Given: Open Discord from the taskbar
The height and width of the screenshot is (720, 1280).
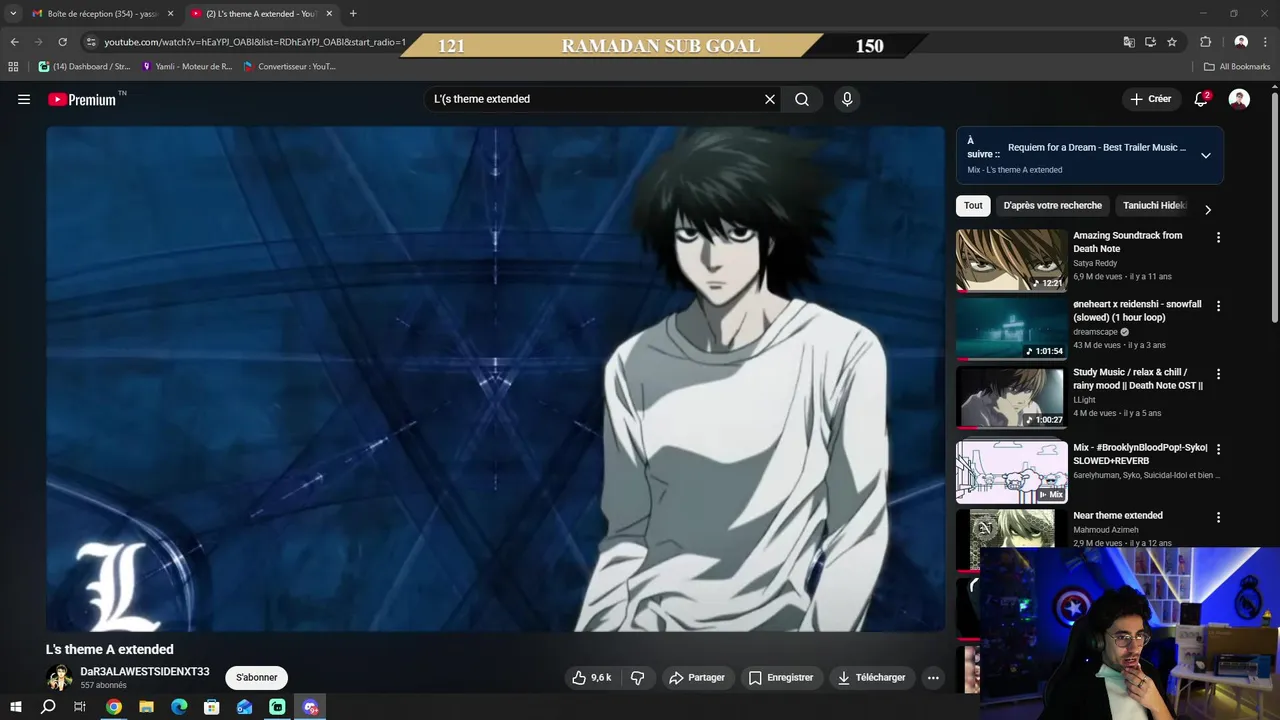Looking at the screenshot, I should [310, 707].
